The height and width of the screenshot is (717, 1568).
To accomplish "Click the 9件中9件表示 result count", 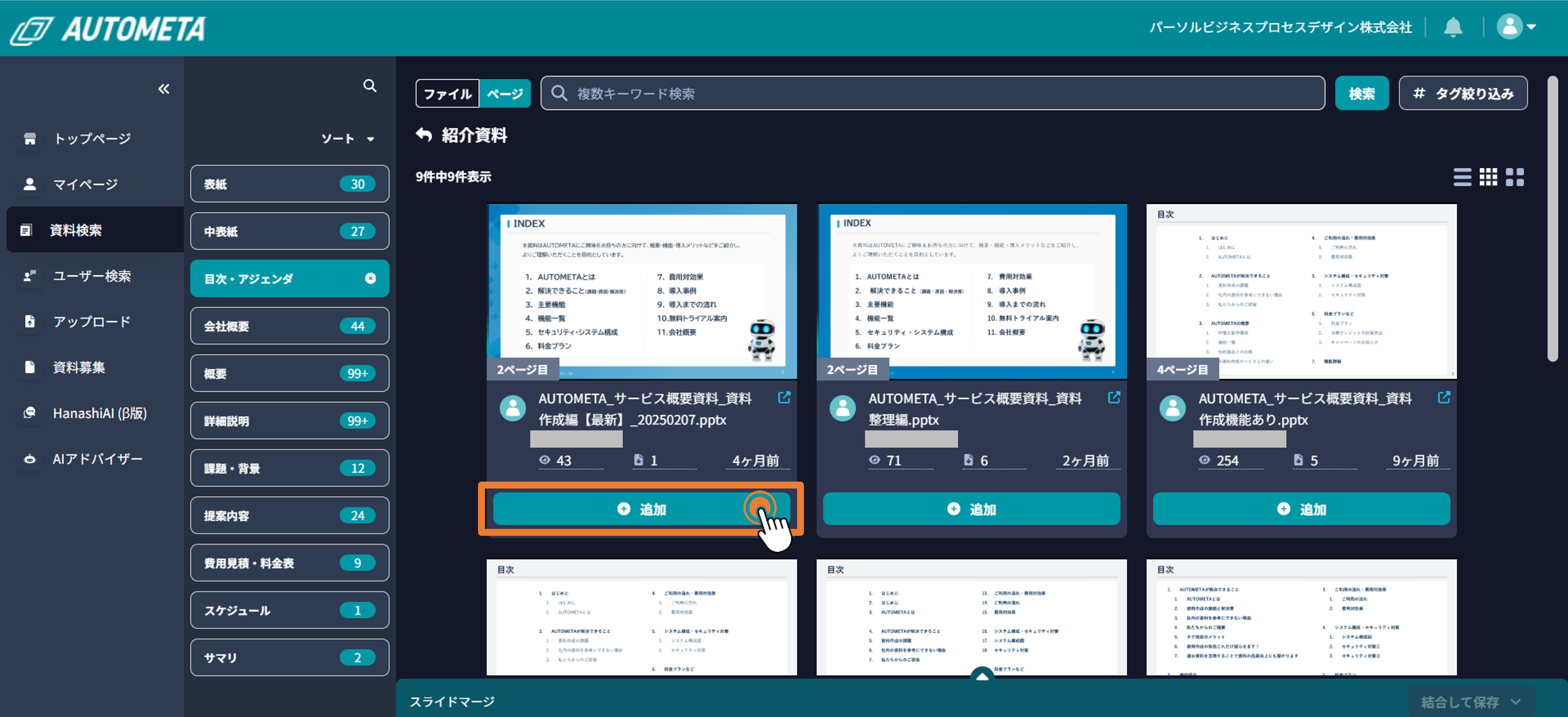I will pos(453,177).
